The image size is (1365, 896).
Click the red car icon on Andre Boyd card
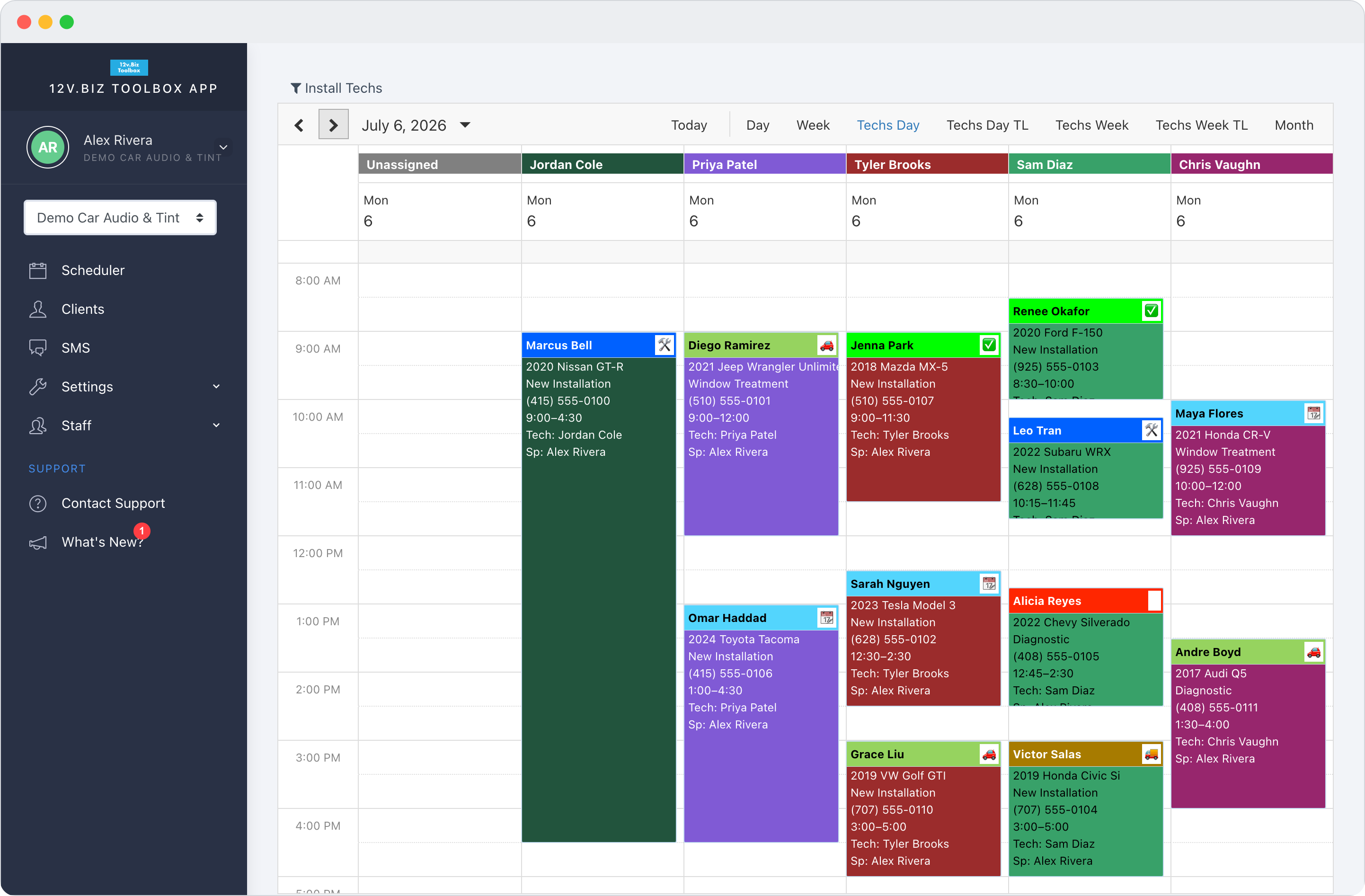[x=1313, y=652]
